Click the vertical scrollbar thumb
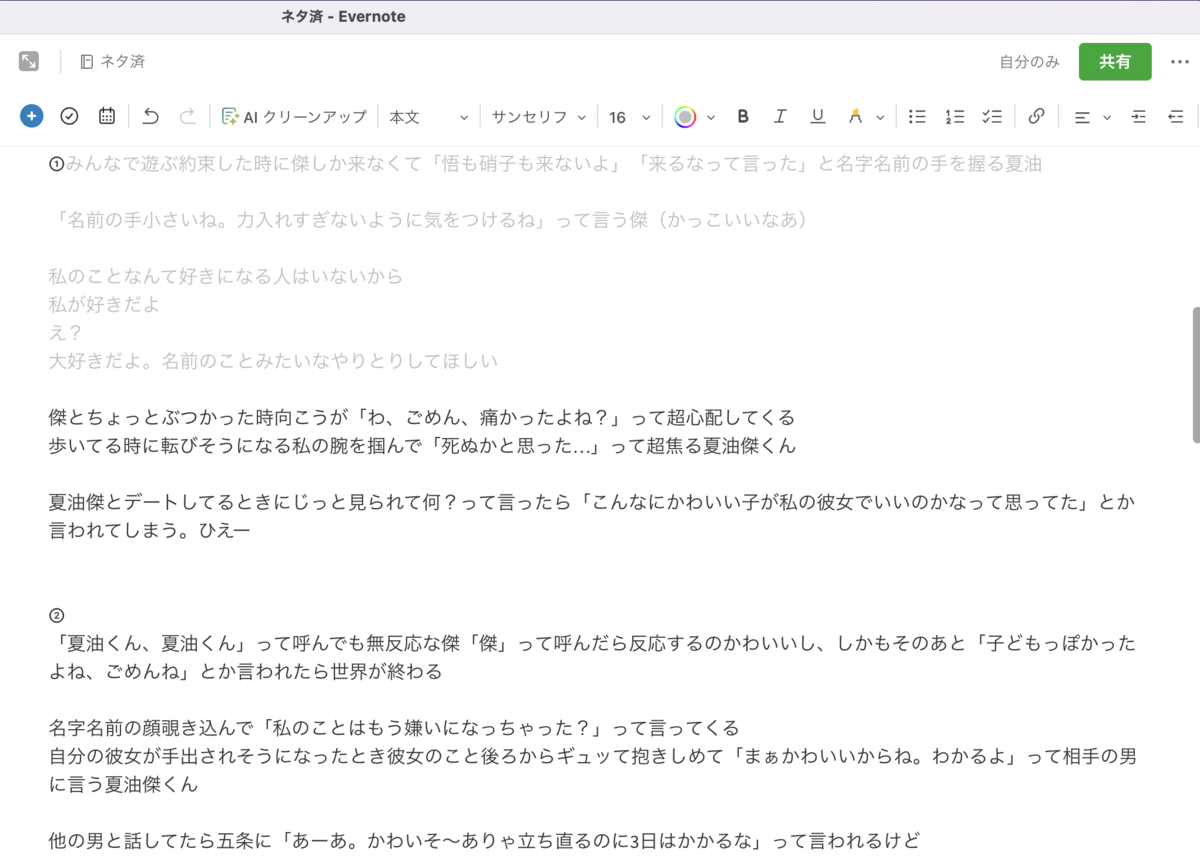1200x862 pixels. click(x=1196, y=374)
